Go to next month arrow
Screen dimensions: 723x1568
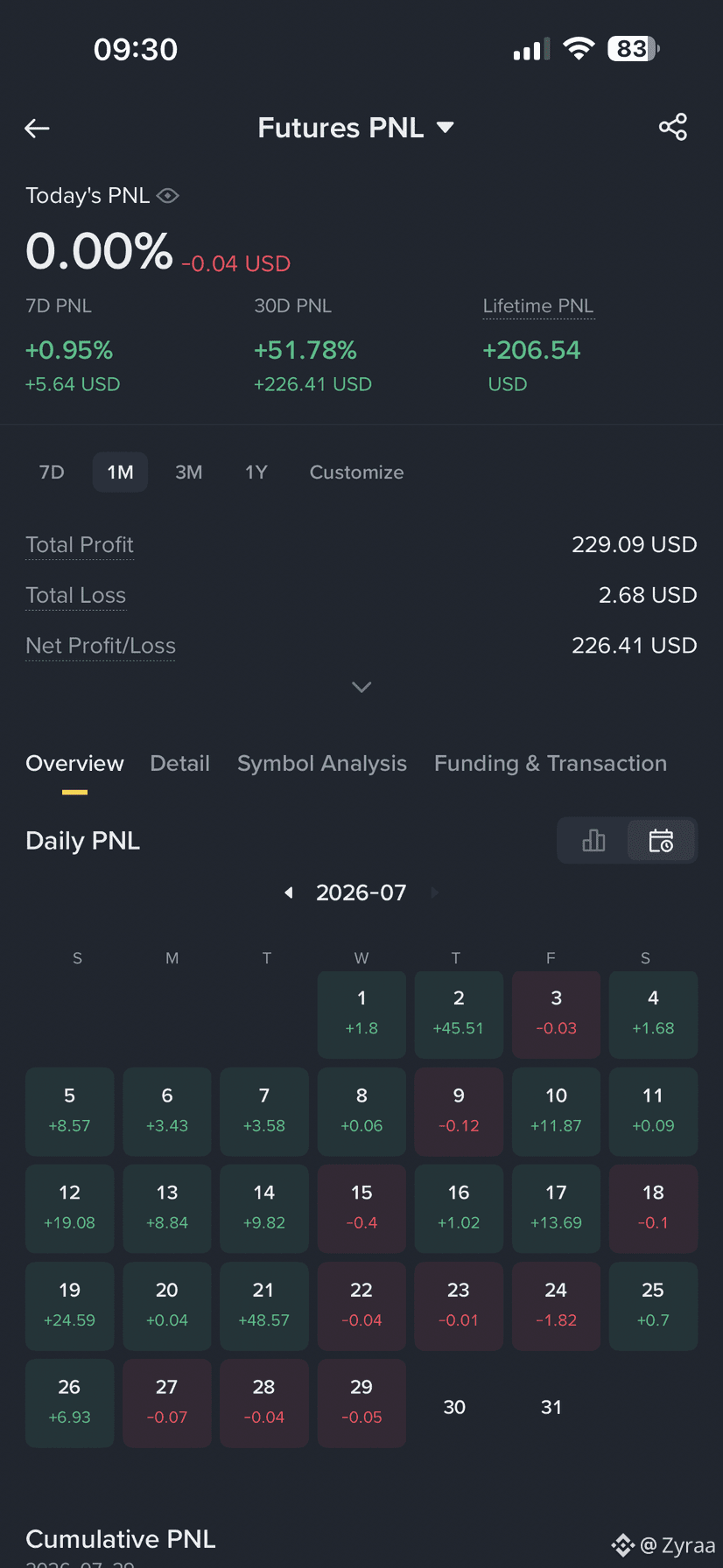pyautogui.click(x=434, y=892)
